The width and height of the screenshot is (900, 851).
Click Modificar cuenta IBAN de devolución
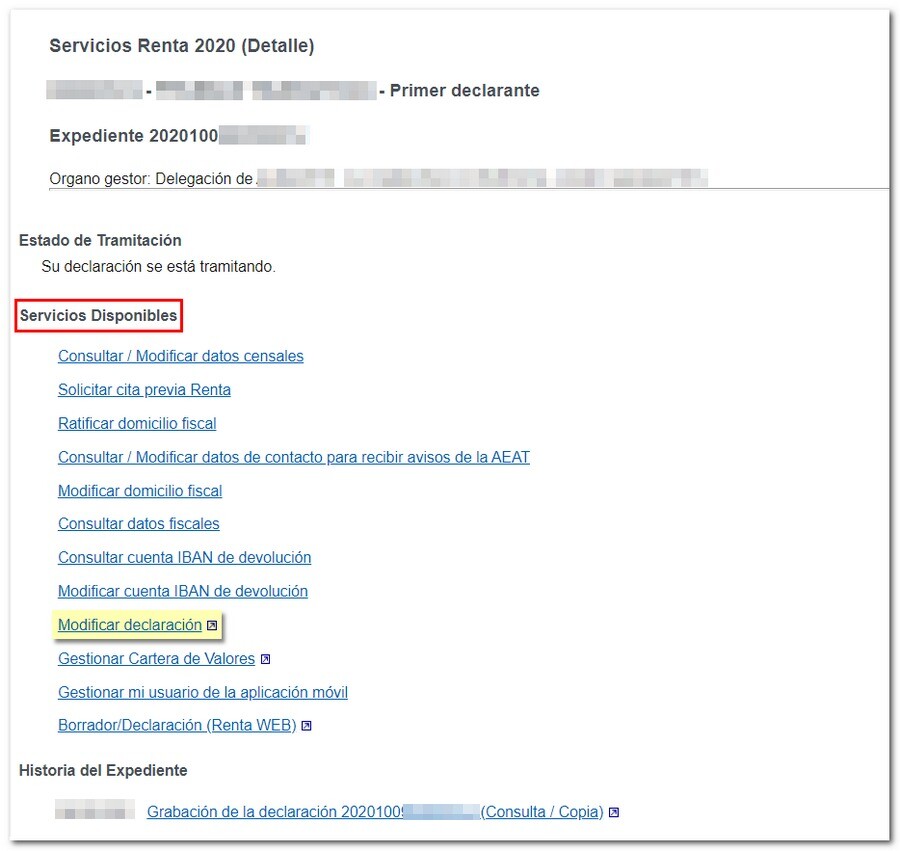(183, 592)
